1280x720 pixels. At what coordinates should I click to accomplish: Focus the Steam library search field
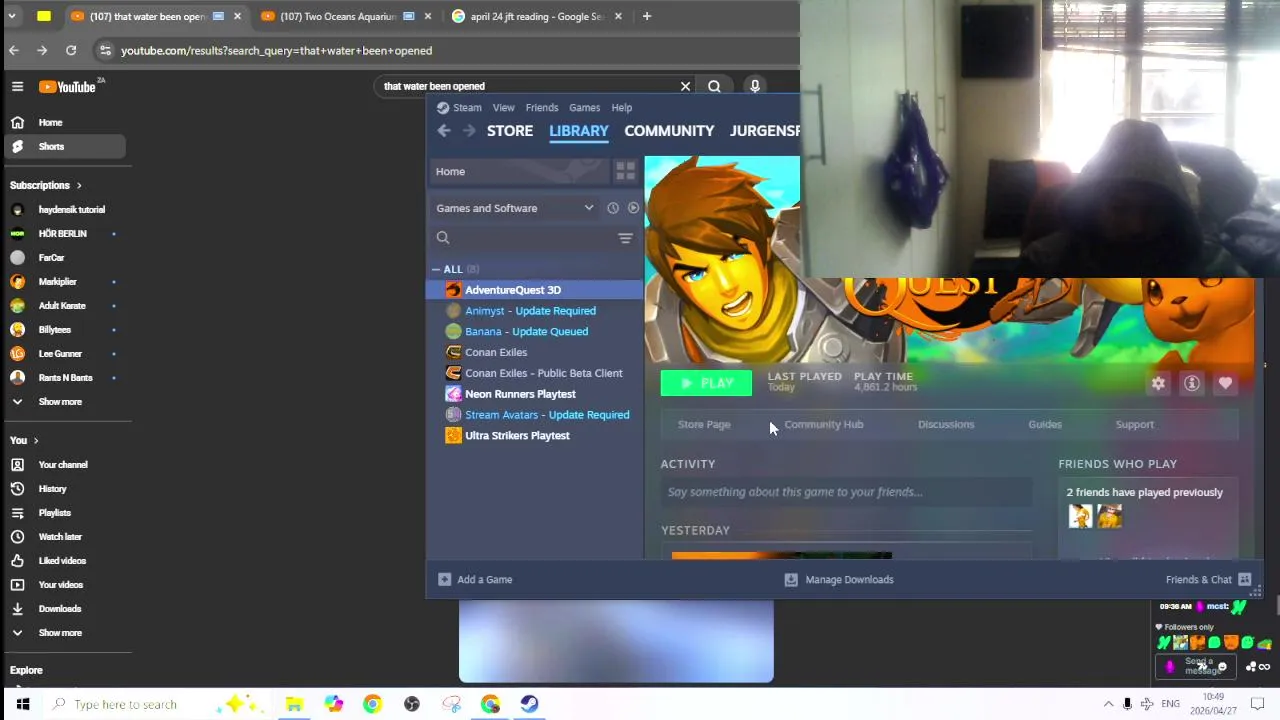(520, 237)
